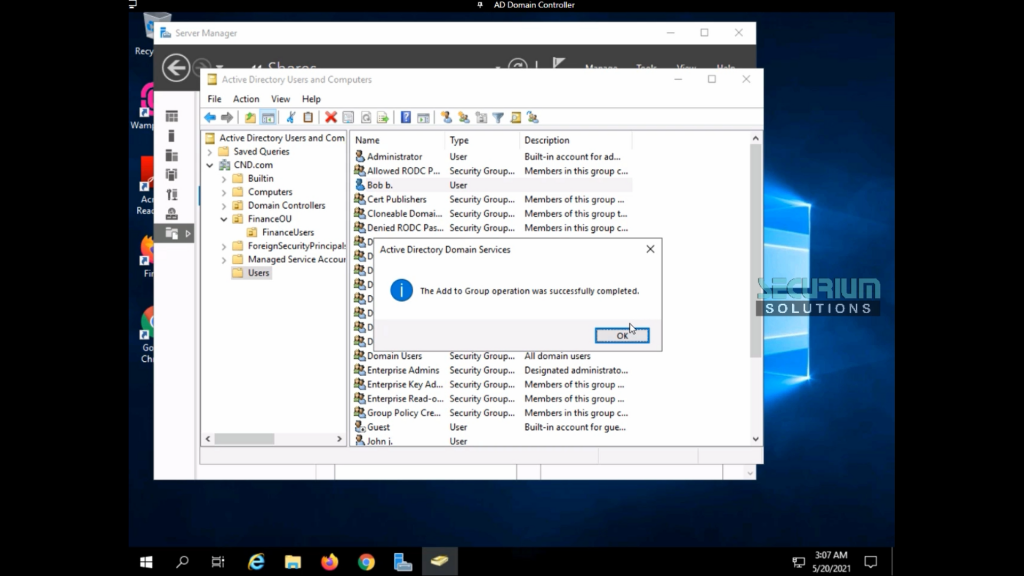1024x576 pixels.
Task: Expand the Managed Service Accounts node
Action: [x=224, y=260]
